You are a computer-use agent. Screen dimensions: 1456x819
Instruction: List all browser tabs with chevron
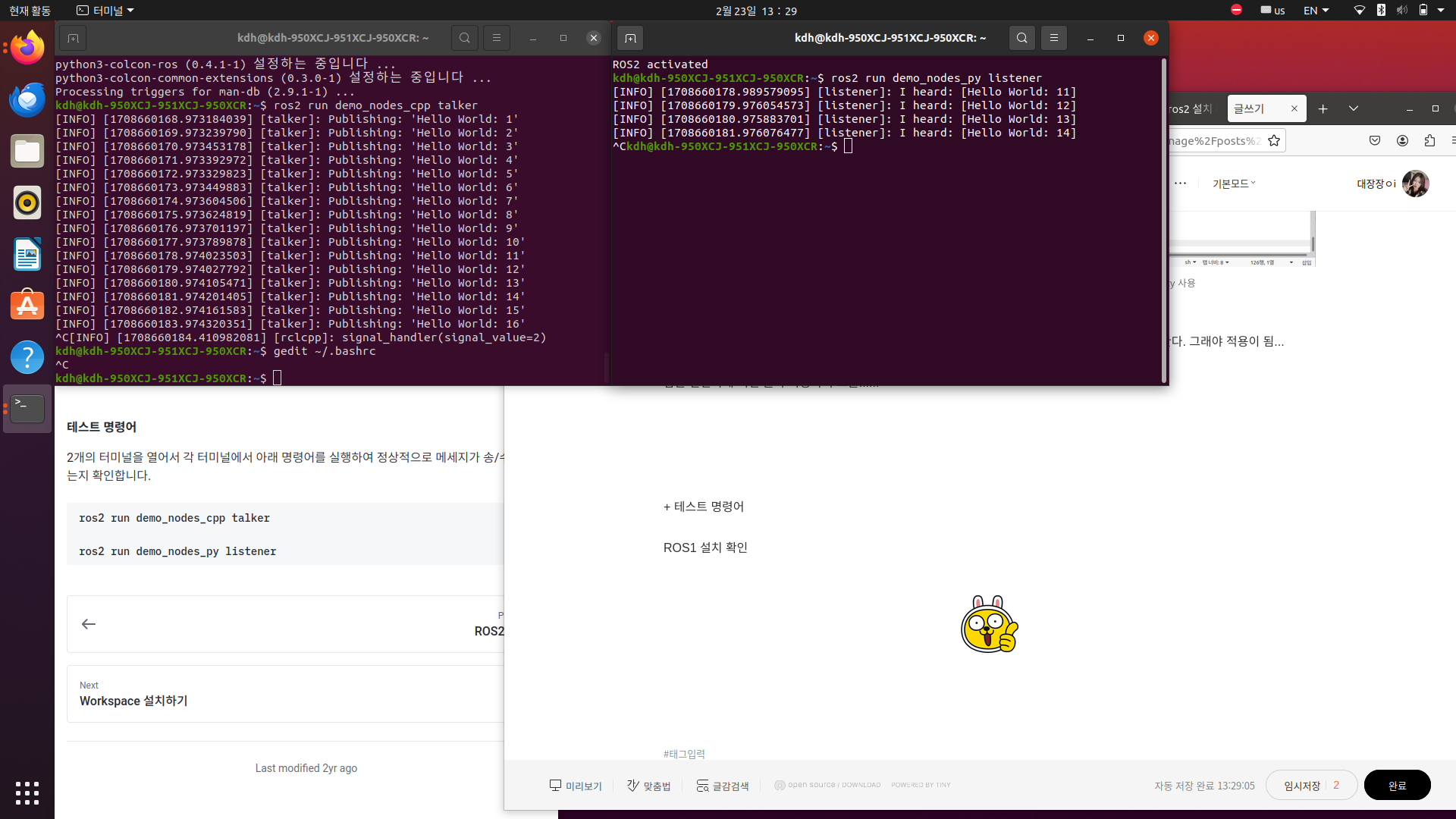1353,108
